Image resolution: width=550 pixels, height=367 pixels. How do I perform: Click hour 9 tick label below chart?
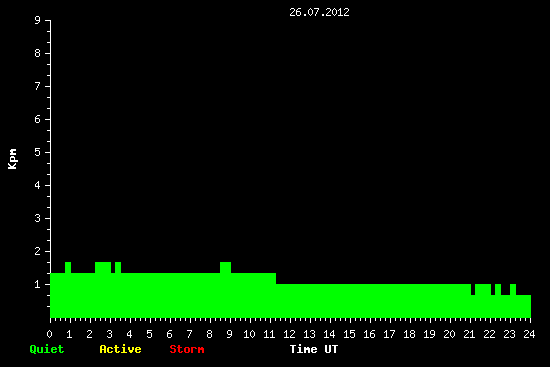(229, 334)
